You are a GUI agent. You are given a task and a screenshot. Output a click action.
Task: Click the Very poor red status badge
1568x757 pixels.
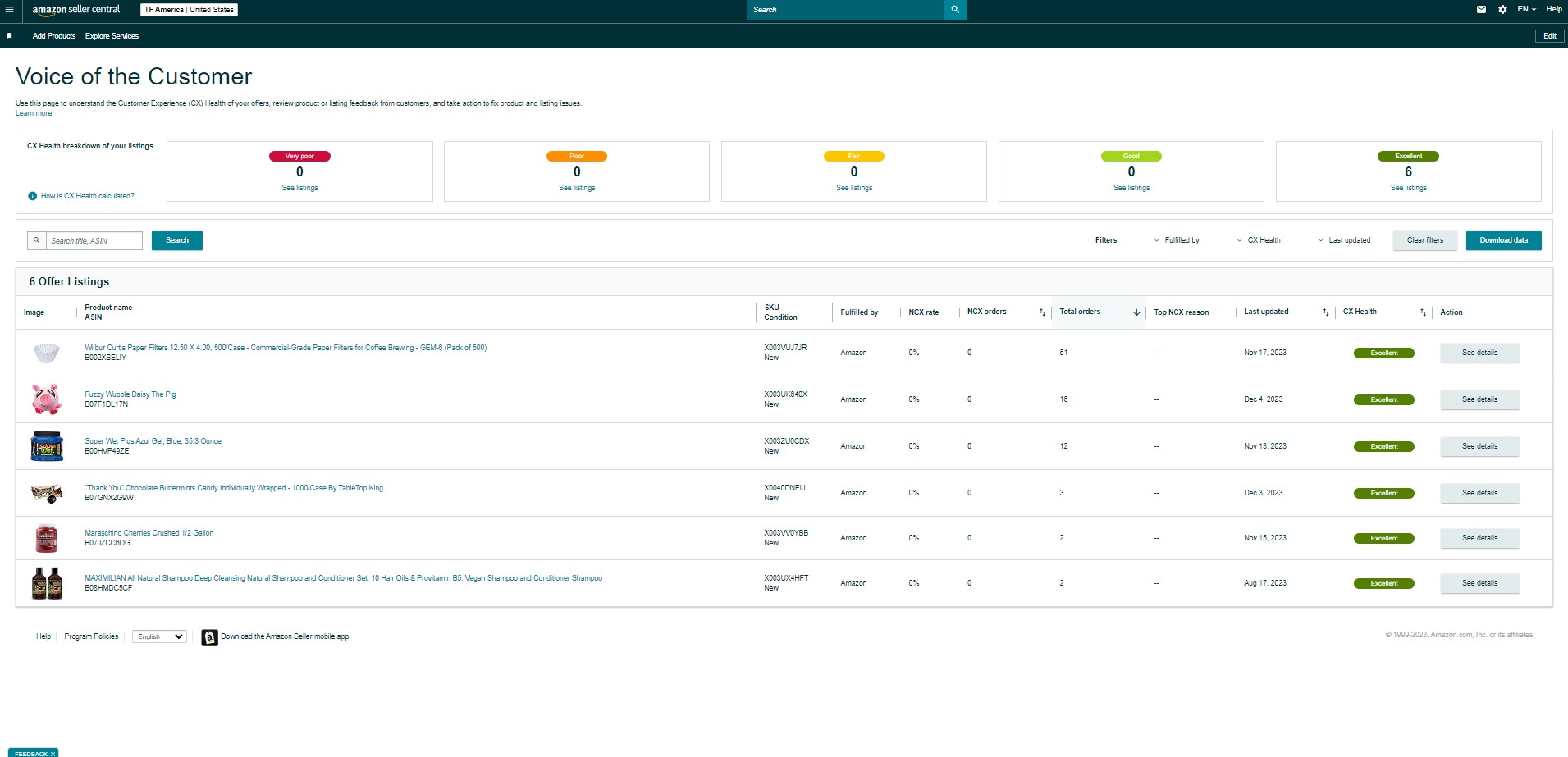299,156
